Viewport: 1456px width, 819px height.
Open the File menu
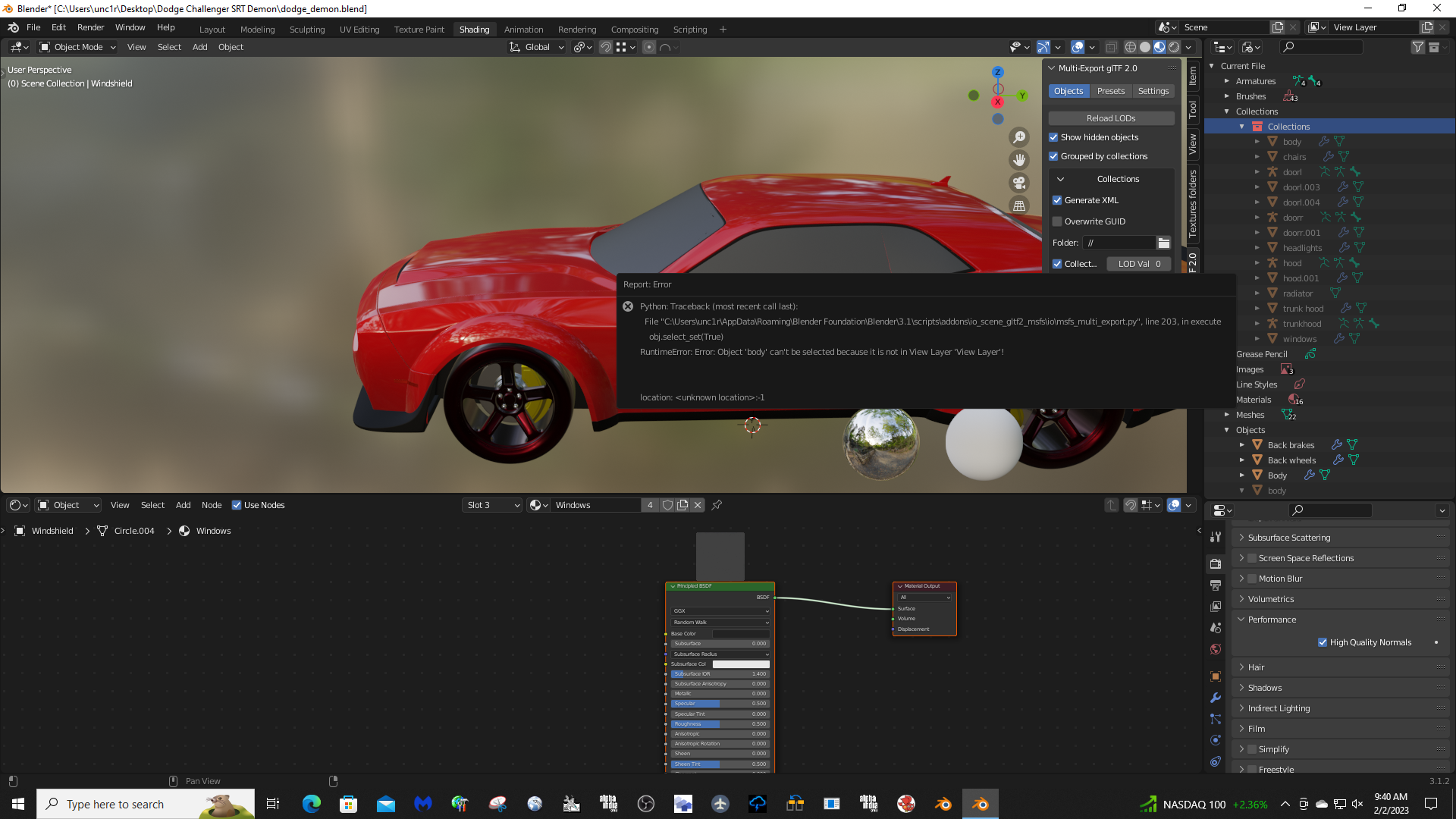(x=33, y=27)
